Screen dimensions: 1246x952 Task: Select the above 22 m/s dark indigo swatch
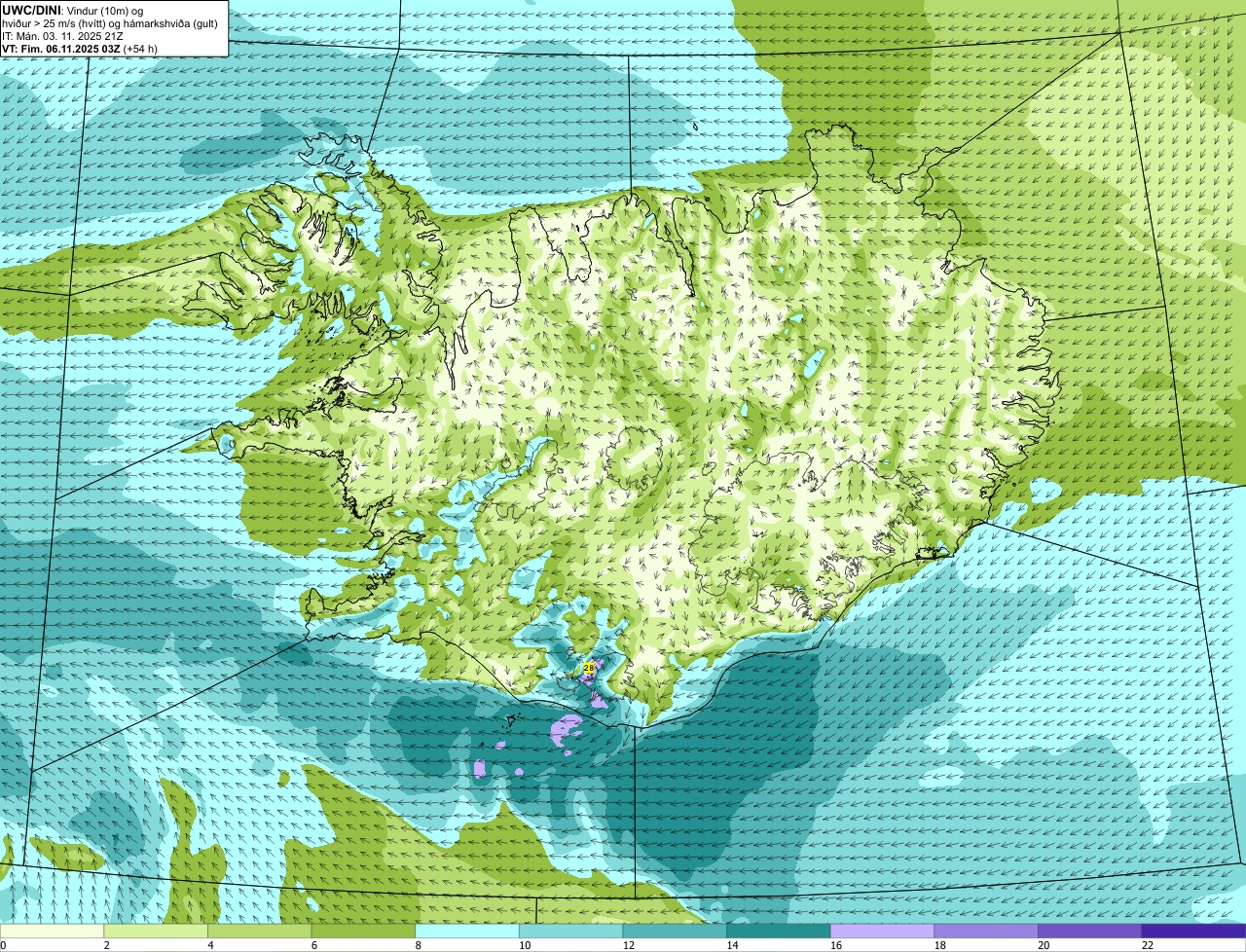[x=1194, y=931]
